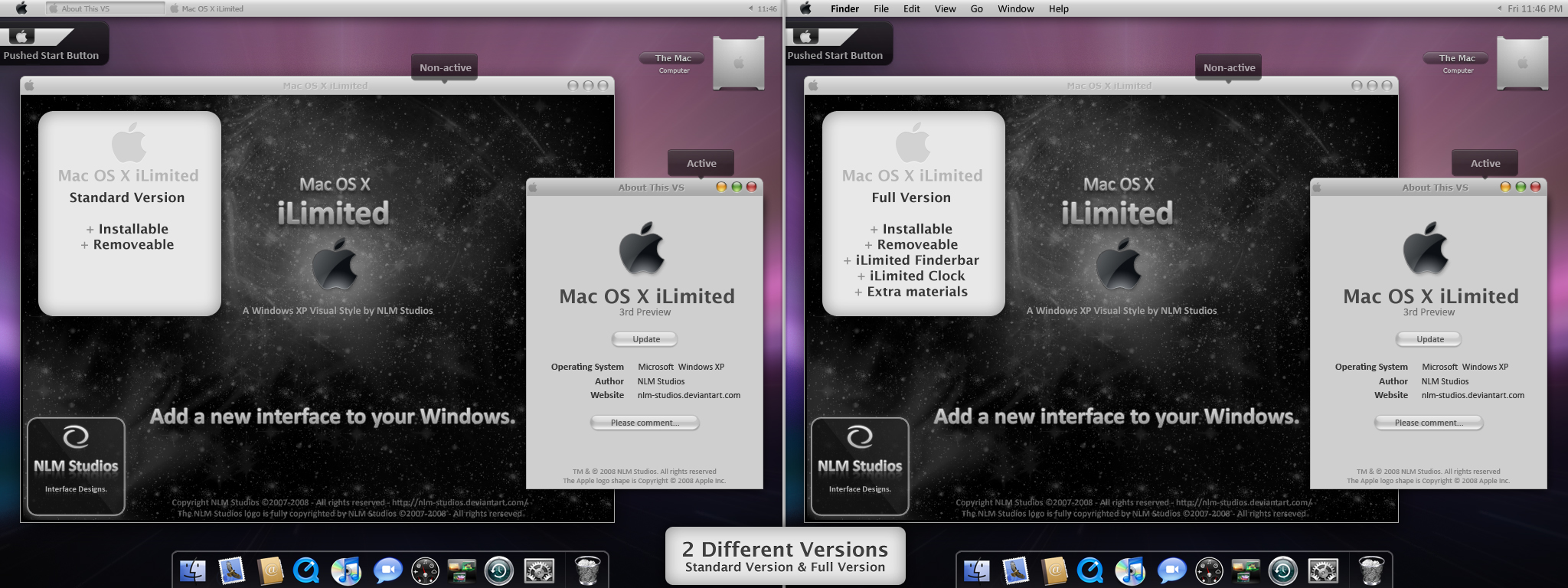Select Mac OS X iLimited taskbar item
This screenshot has height=588, width=1568.
(207, 8)
